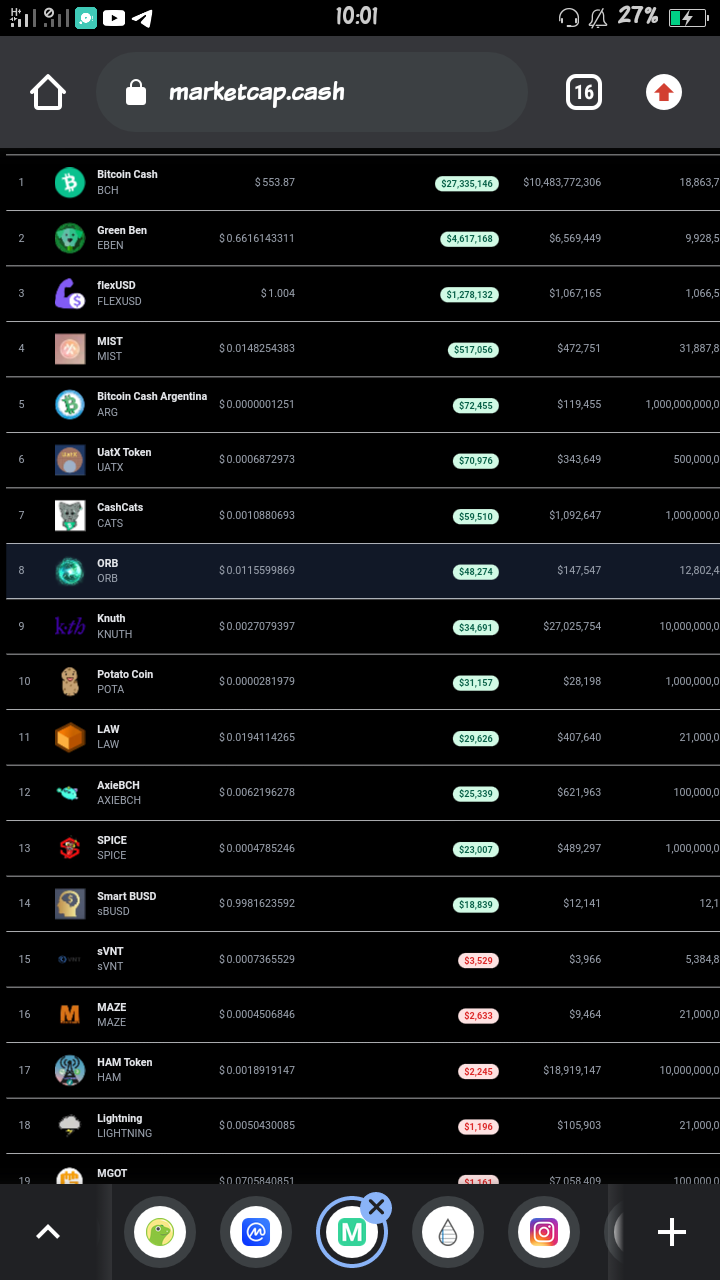Open the Lightning cloud logo
Viewport: 720px width, 1280px height.
click(70, 1125)
